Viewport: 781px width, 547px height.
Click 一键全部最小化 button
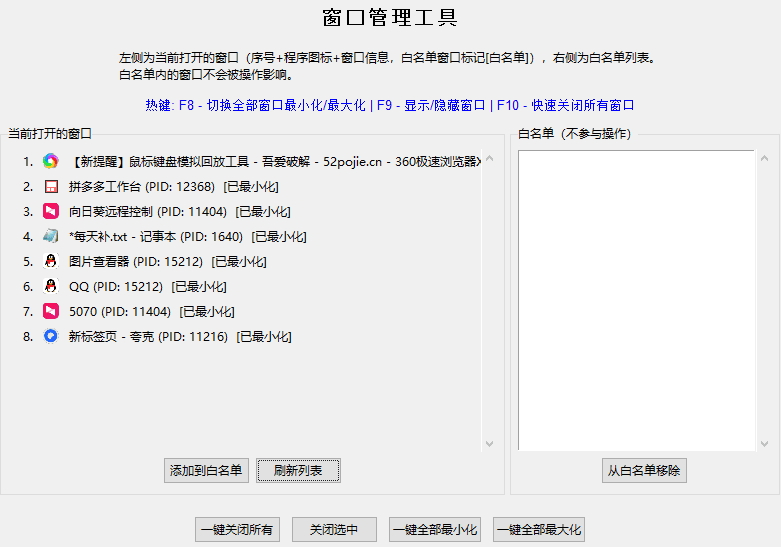pyautogui.click(x=435, y=530)
